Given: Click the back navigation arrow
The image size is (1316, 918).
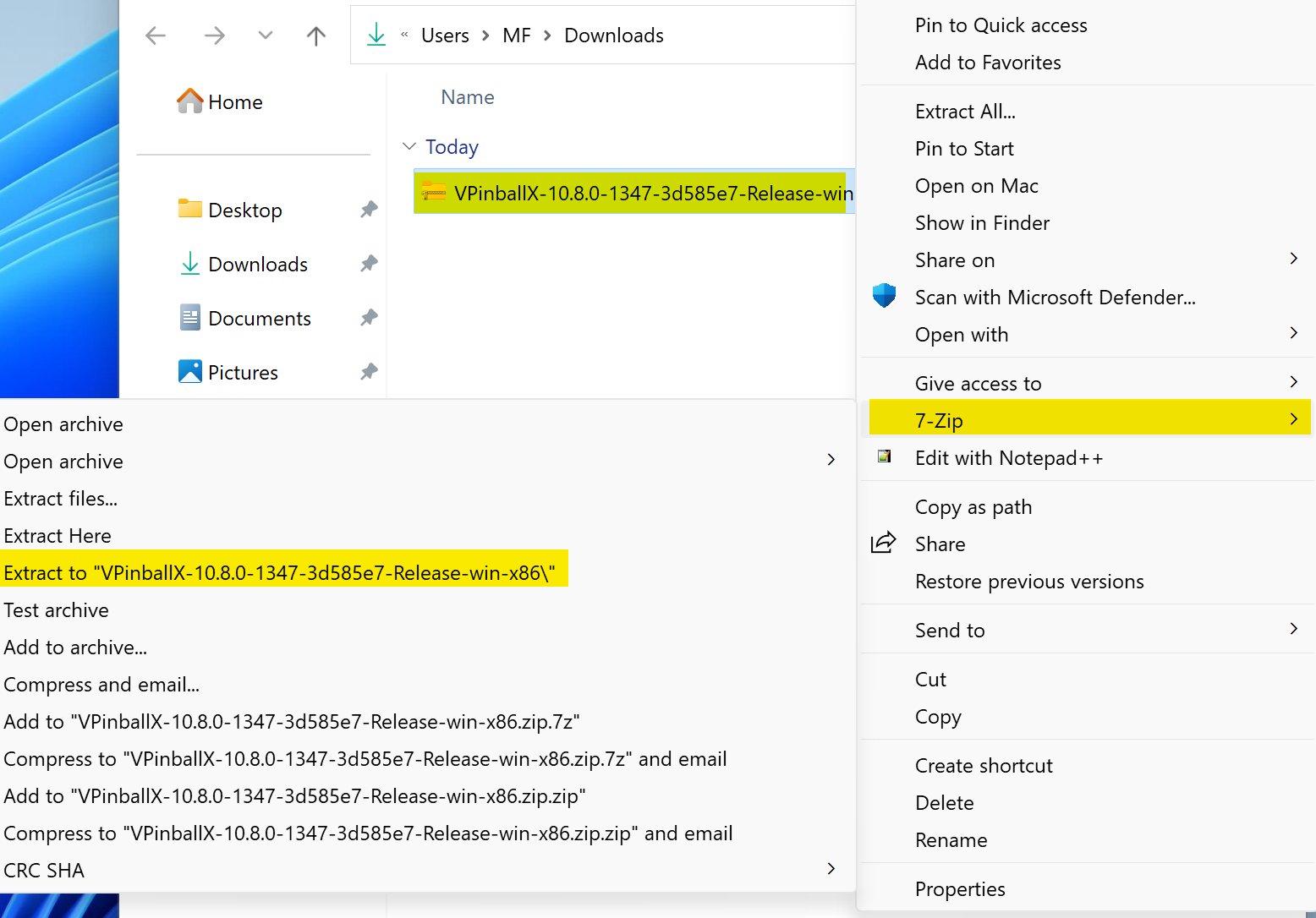Looking at the screenshot, I should click(155, 35).
